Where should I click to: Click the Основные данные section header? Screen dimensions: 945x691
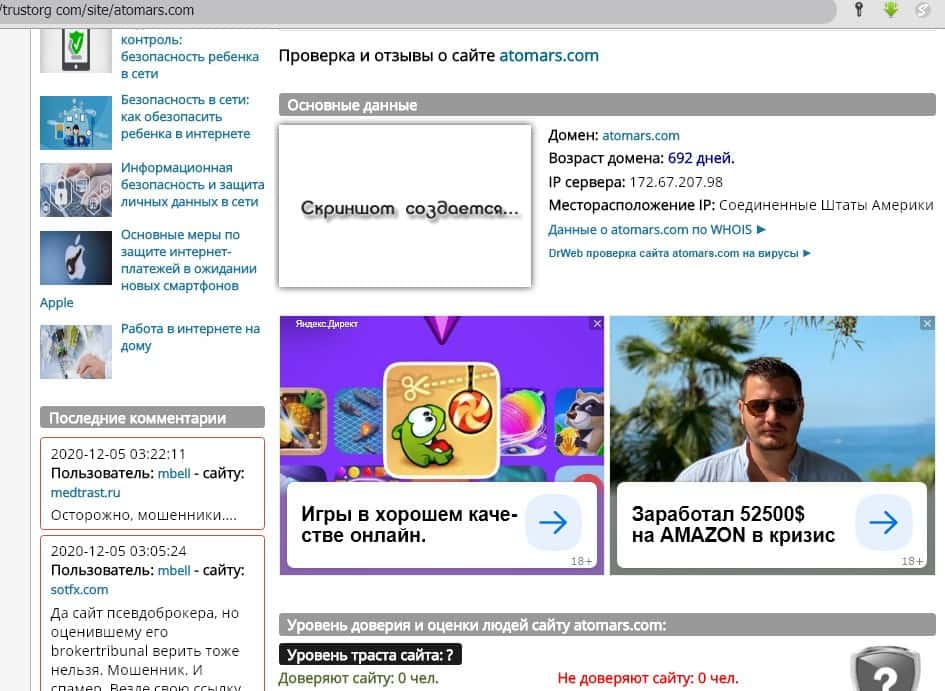pyautogui.click(x=608, y=105)
